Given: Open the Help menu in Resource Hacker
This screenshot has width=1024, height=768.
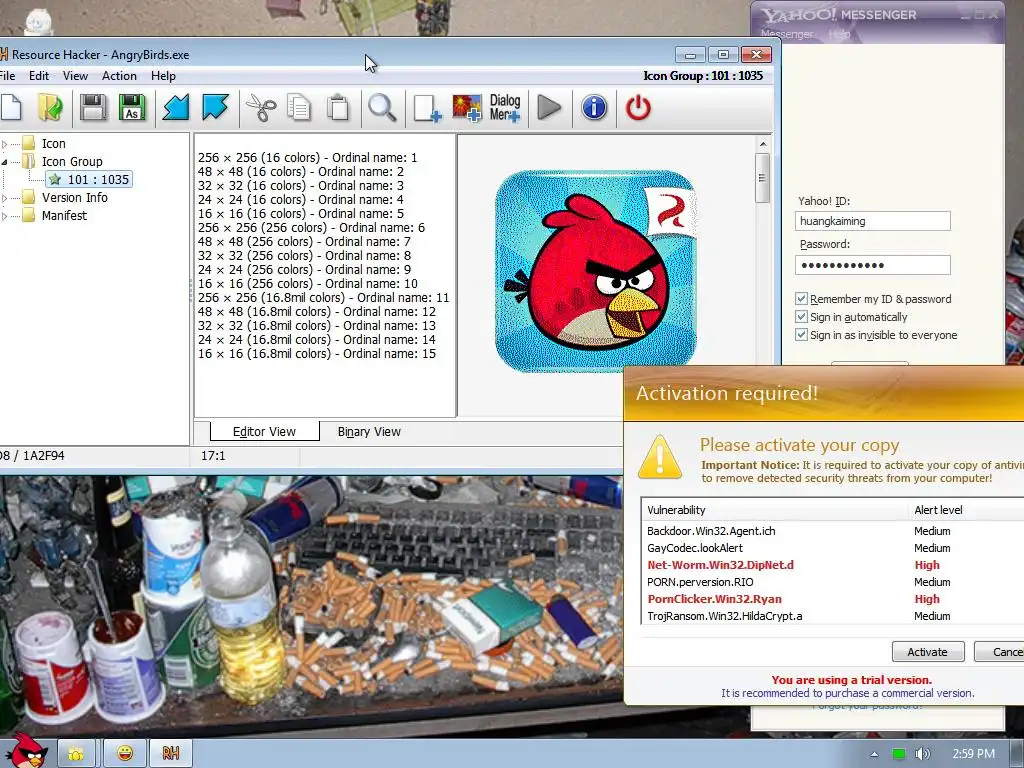Looking at the screenshot, I should click(163, 76).
